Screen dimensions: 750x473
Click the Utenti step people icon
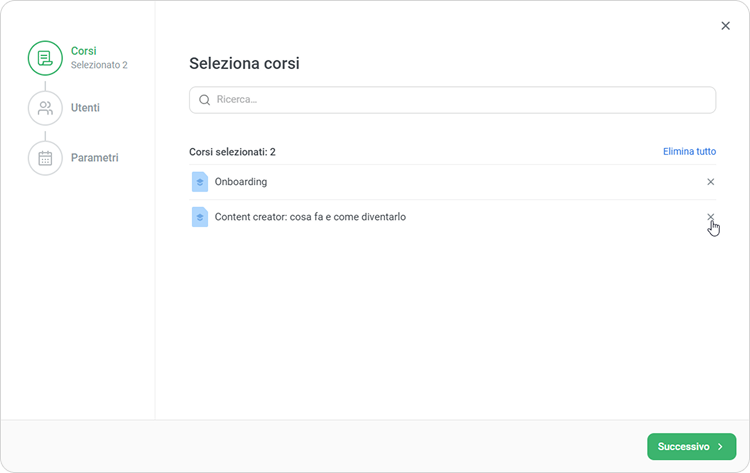[45, 108]
